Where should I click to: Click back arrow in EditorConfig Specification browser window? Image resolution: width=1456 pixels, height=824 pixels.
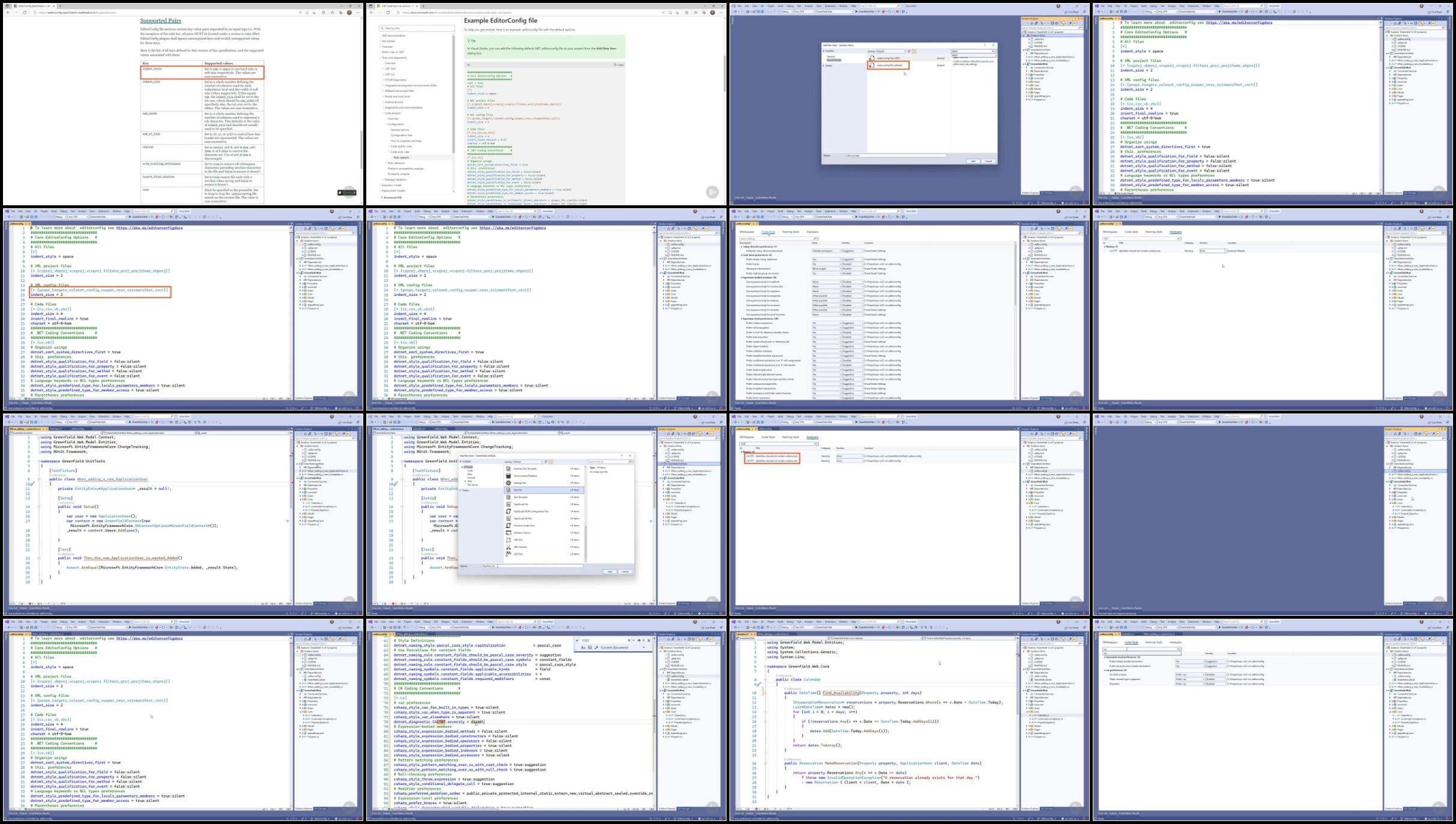[8, 13]
